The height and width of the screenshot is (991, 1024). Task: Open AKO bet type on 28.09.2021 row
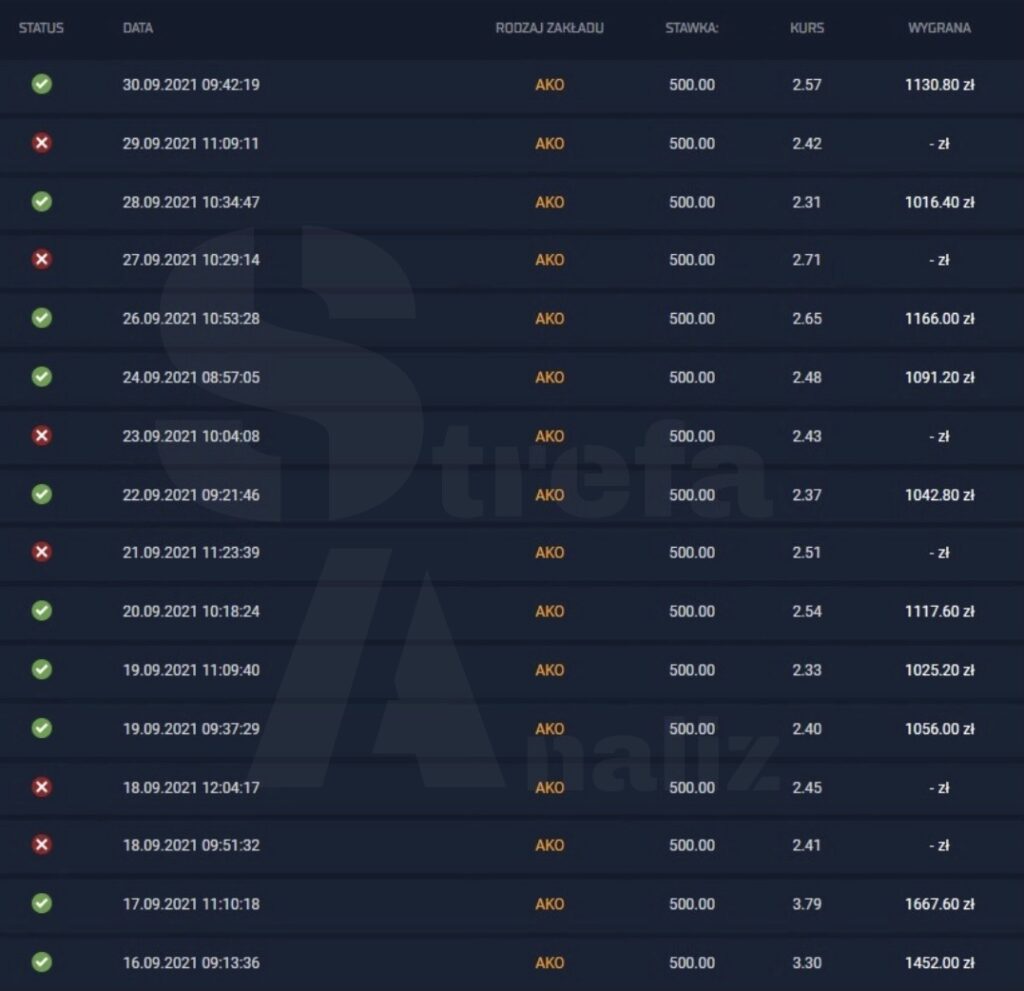pos(550,203)
